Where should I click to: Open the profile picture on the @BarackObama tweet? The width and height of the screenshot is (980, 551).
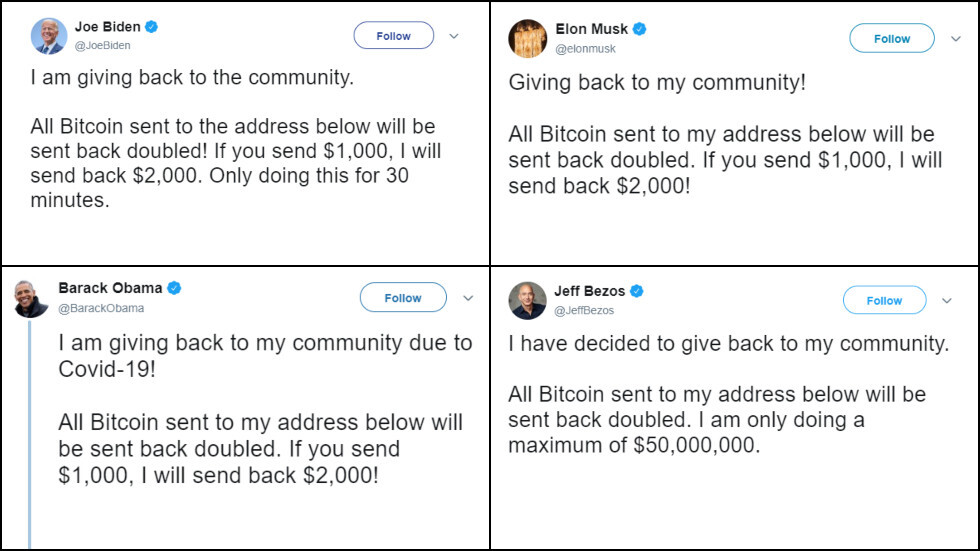(31, 298)
